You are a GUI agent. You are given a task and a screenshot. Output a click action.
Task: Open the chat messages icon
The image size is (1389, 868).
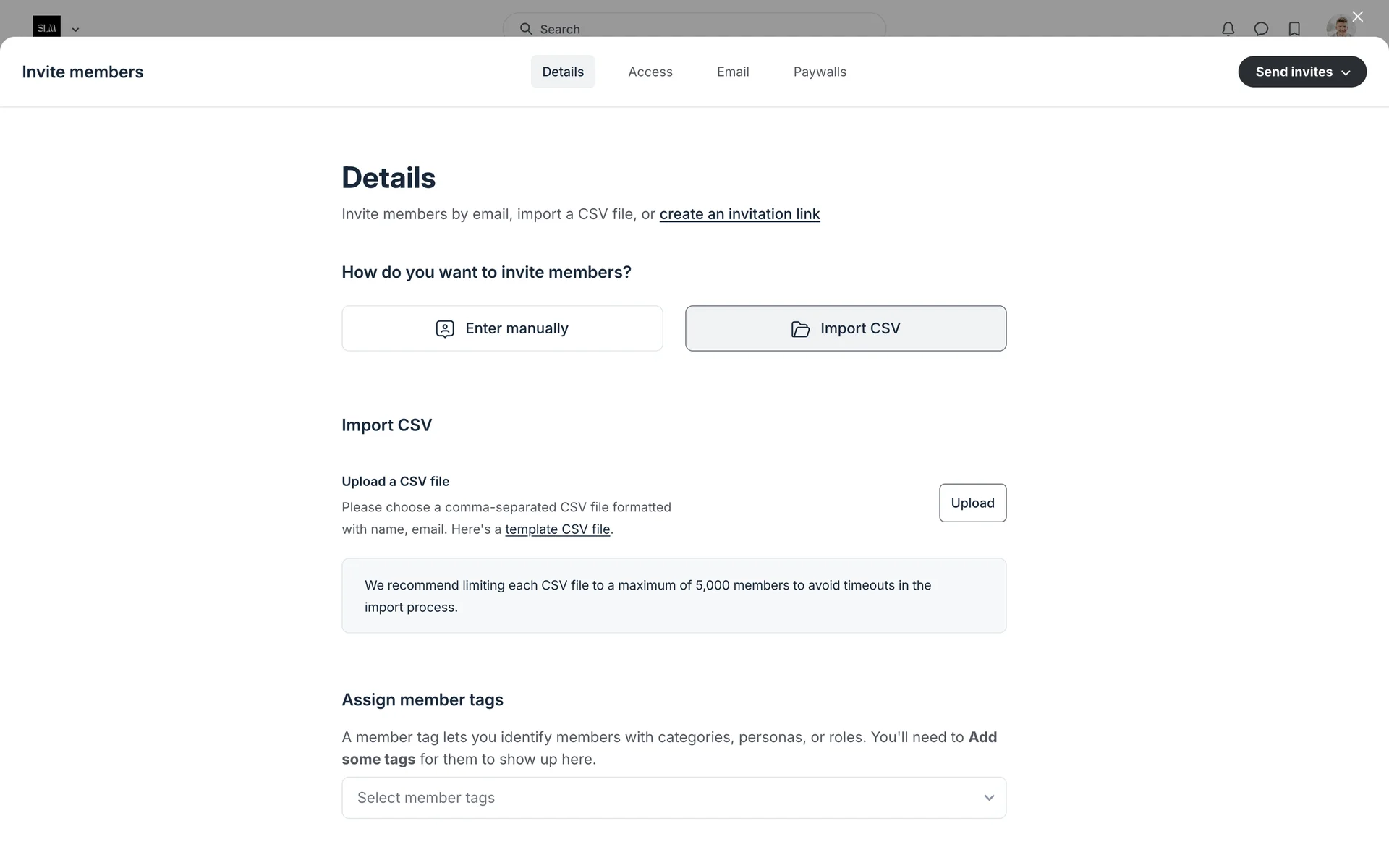pos(1261,29)
